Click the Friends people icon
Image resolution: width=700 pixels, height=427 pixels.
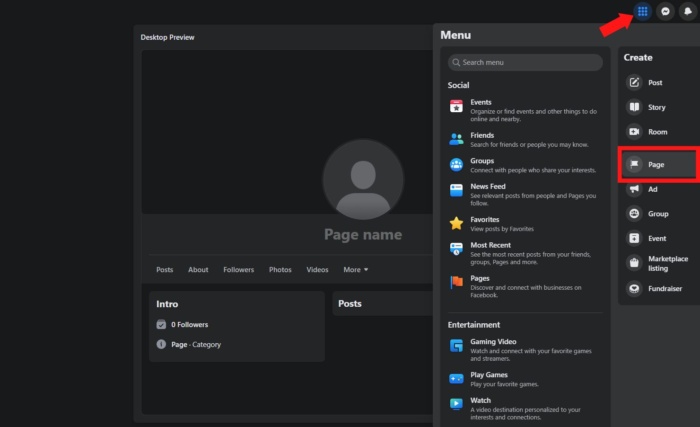click(456, 139)
